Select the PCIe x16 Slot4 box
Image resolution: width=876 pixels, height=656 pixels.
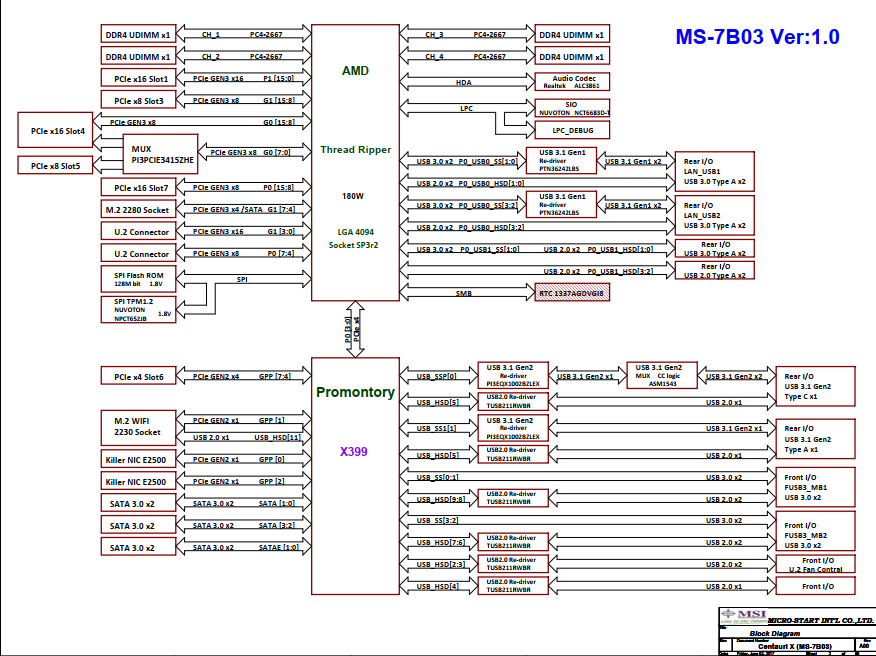(x=57, y=131)
